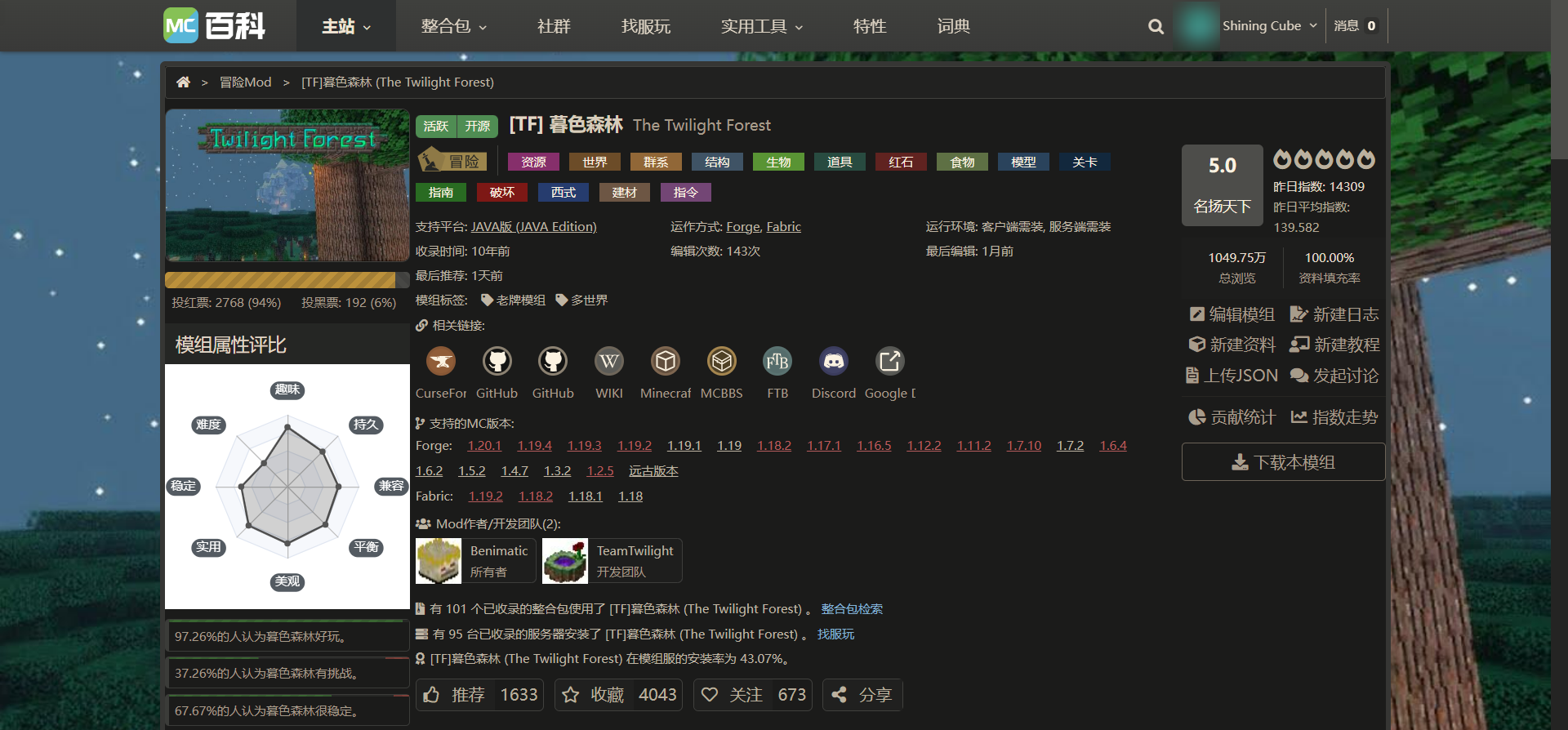
Task: Click the 新建教程 option
Action: coord(1334,345)
